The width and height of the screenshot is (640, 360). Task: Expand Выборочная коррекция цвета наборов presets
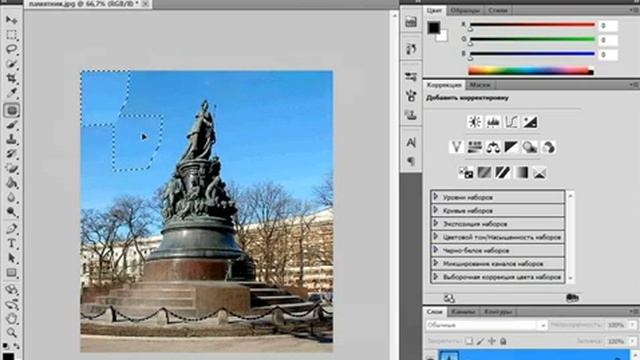click(x=436, y=276)
